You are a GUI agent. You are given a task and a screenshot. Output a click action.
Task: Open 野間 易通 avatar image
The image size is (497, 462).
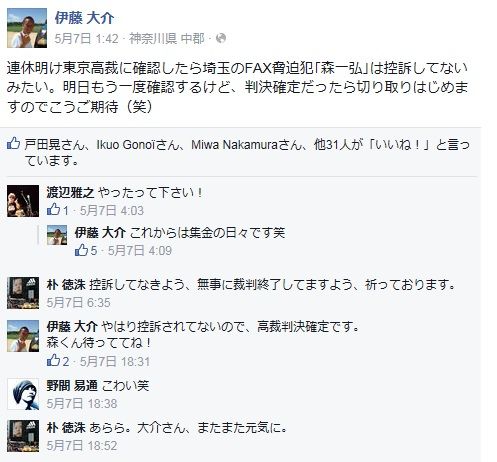pyautogui.click(x=23, y=394)
